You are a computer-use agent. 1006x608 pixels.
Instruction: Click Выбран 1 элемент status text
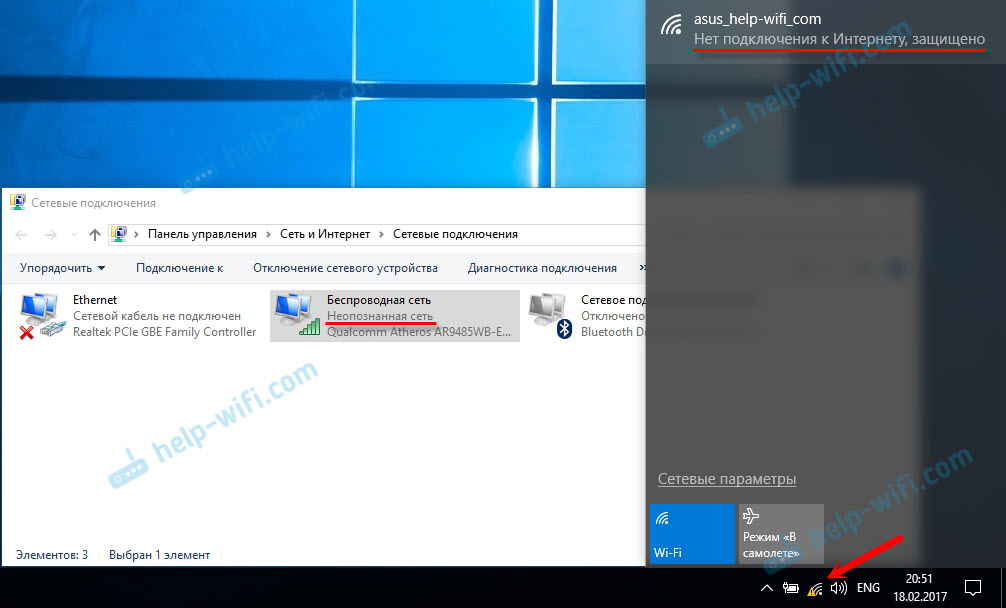coord(159,555)
